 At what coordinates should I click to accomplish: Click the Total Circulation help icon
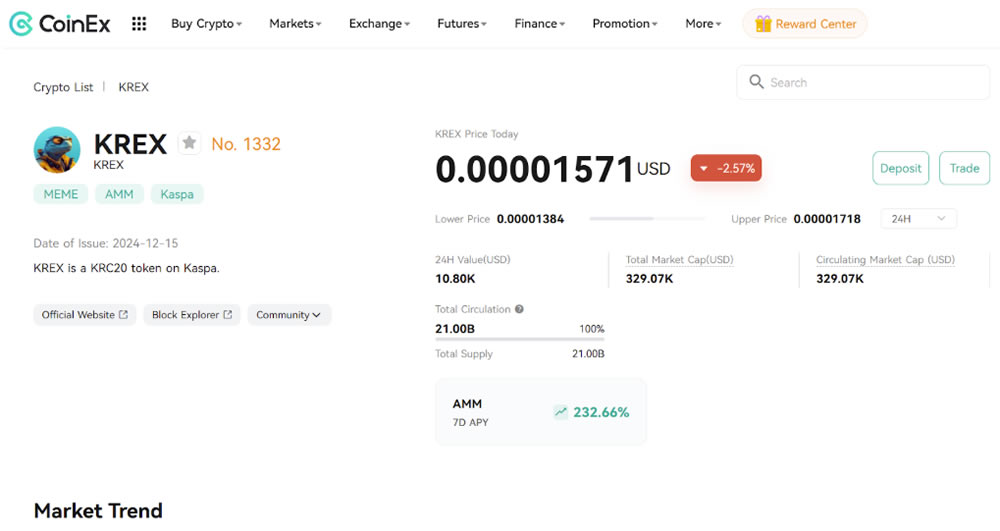point(519,309)
